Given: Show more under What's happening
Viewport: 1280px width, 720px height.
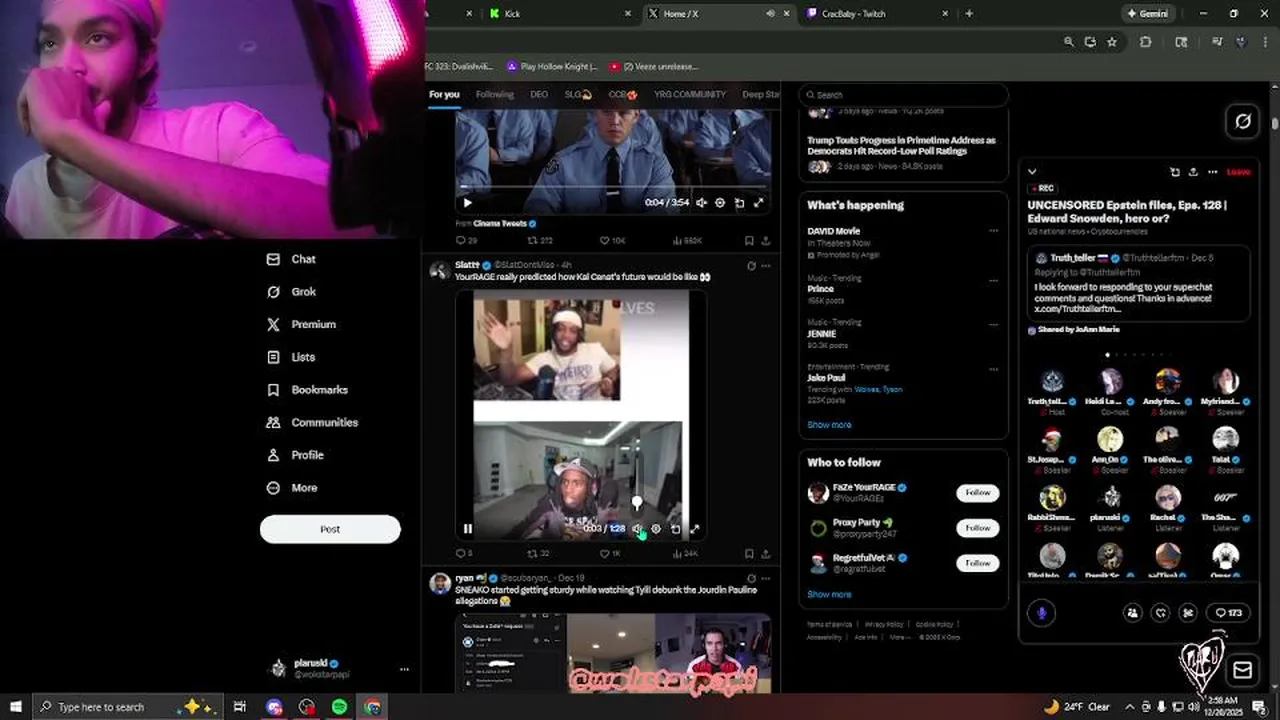Looking at the screenshot, I should tap(829, 425).
